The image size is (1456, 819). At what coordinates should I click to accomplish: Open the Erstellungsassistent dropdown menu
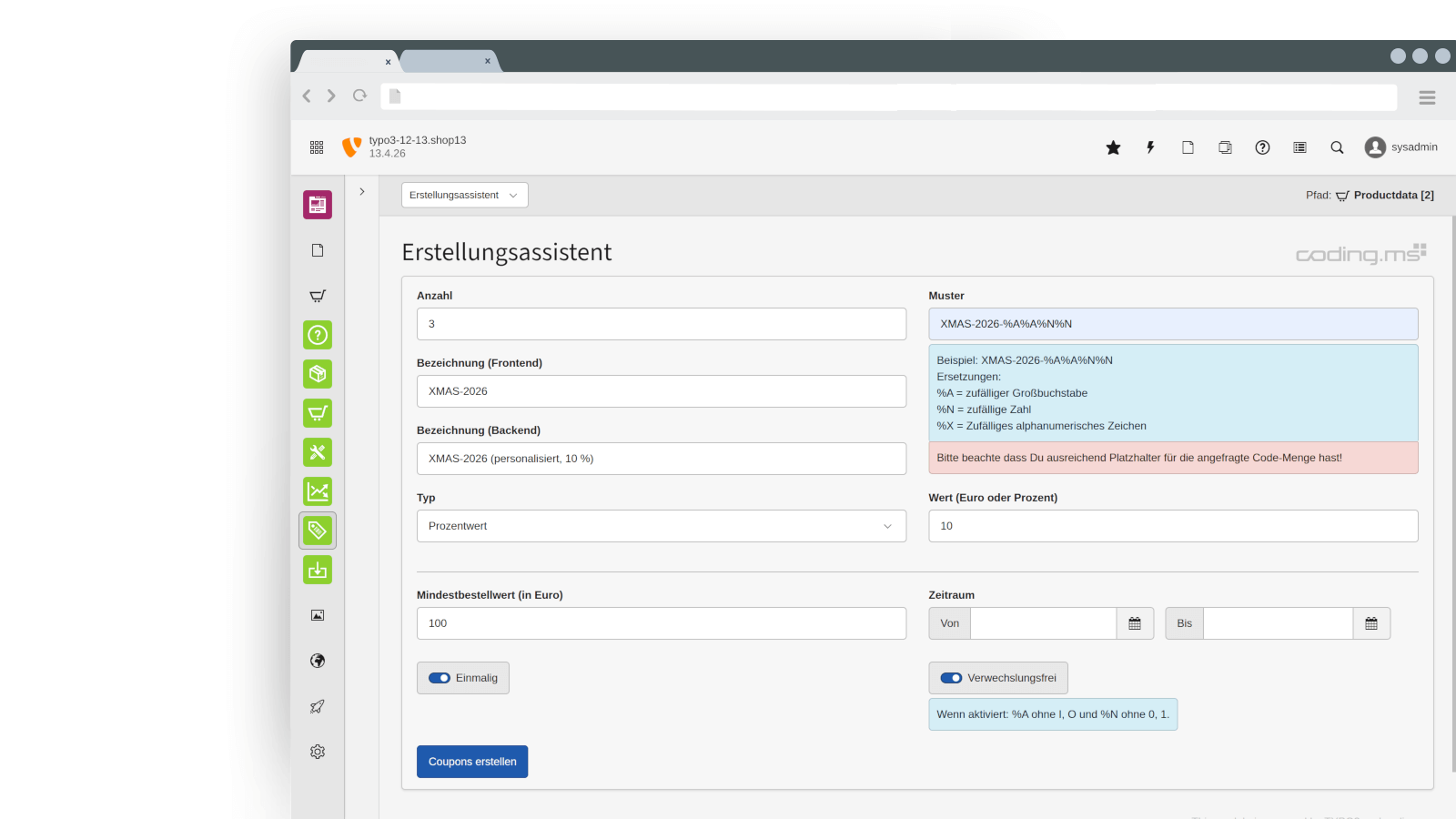464,195
